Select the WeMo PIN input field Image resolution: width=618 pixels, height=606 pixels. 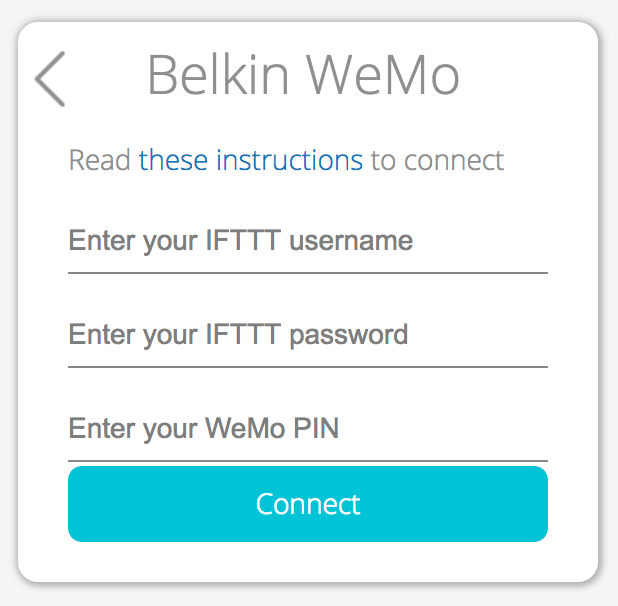(x=307, y=429)
